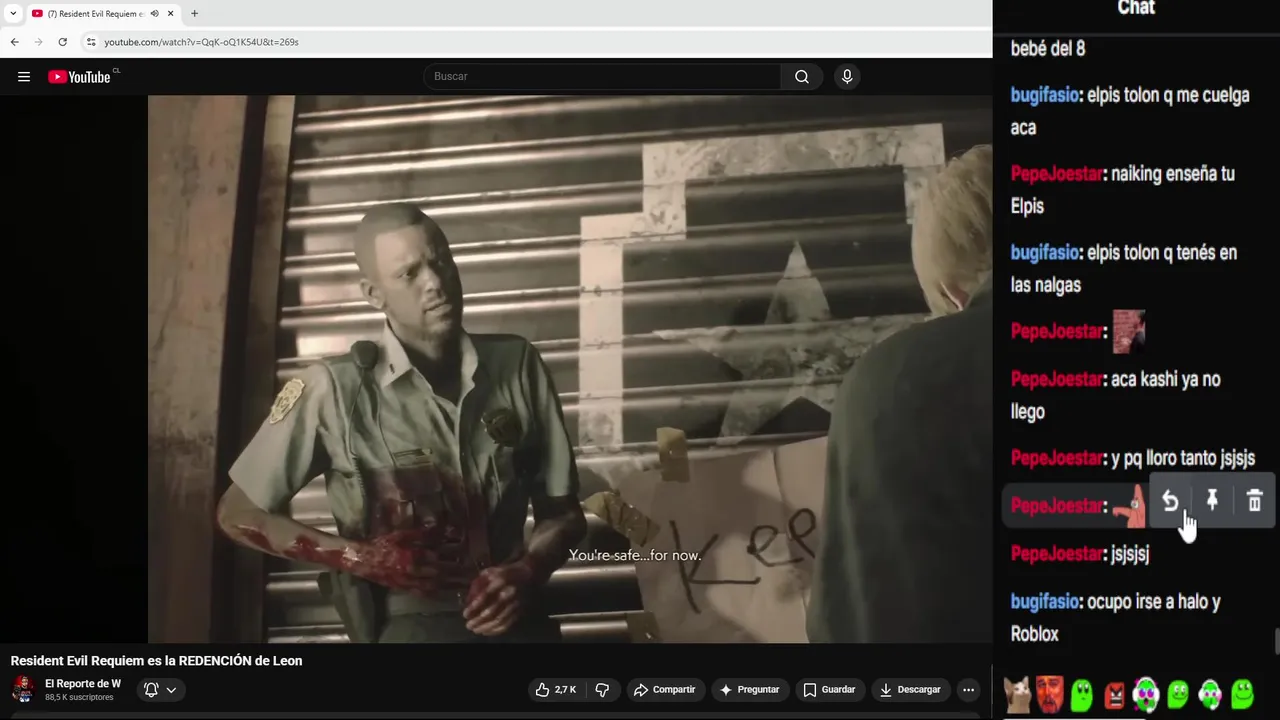The image size is (1280, 720).
Task: Reply to PepeJoestar message with arrow icon
Action: pos(1170,501)
